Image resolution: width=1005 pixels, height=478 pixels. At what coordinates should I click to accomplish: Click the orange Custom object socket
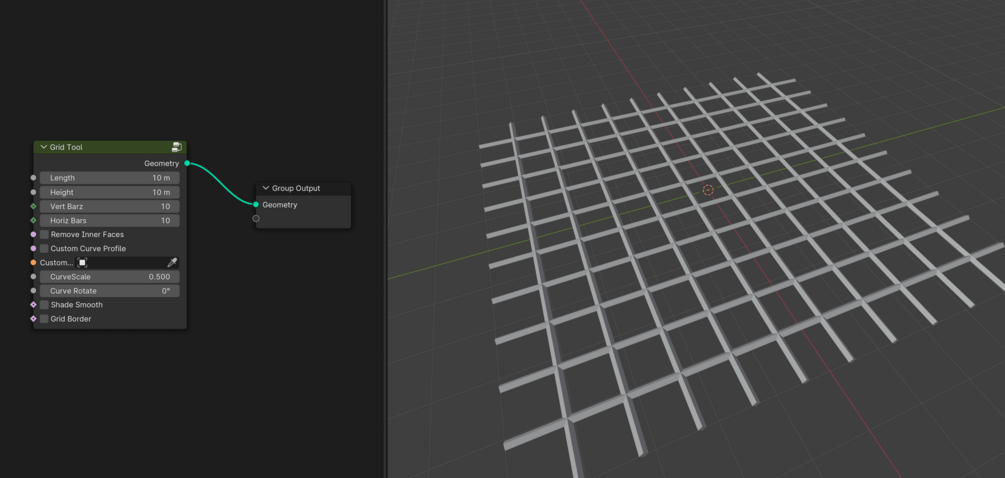[33, 263]
